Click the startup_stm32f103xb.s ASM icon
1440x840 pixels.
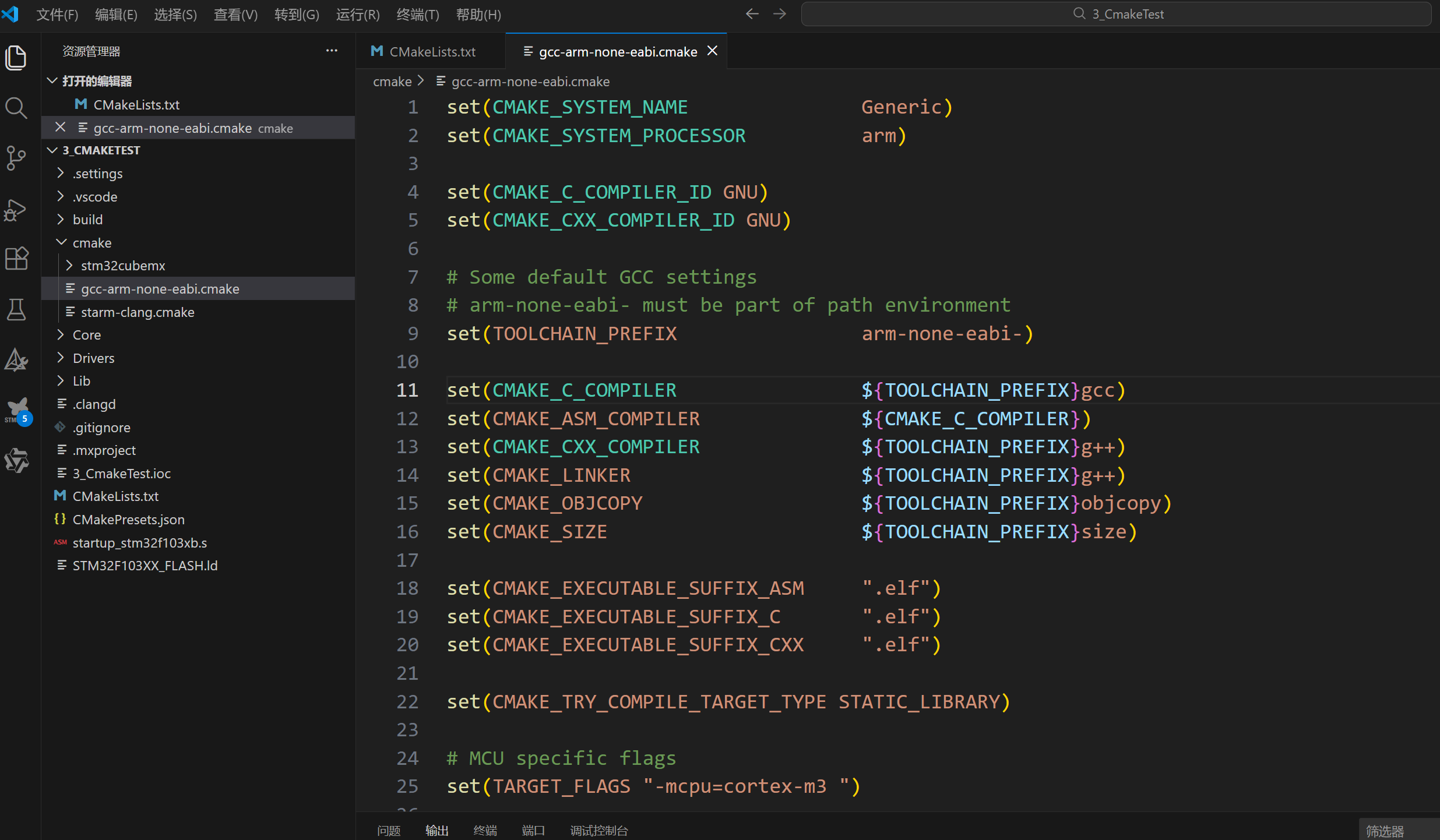[x=60, y=542]
